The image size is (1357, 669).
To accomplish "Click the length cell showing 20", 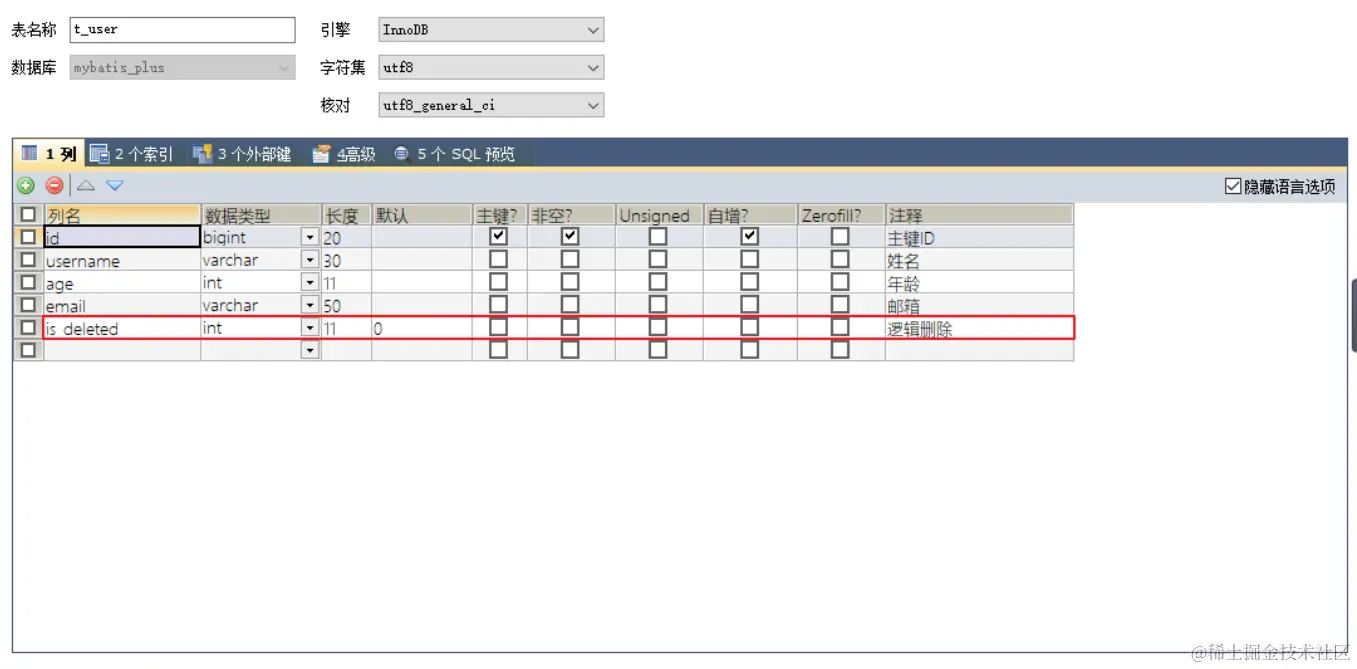I will (346, 238).
